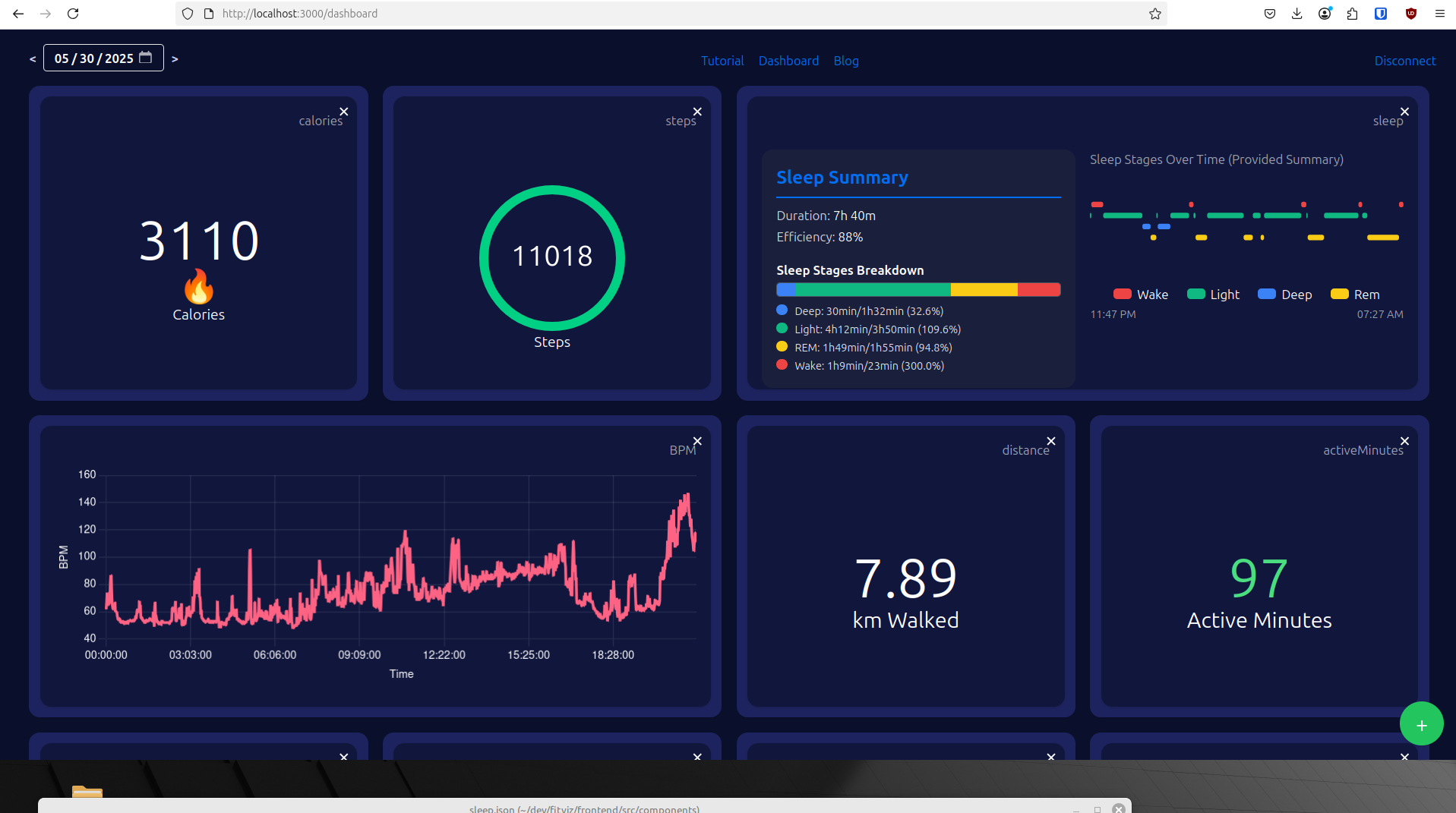The width and height of the screenshot is (1456, 813).
Task: Click the browser account profile icon
Action: (x=1325, y=14)
